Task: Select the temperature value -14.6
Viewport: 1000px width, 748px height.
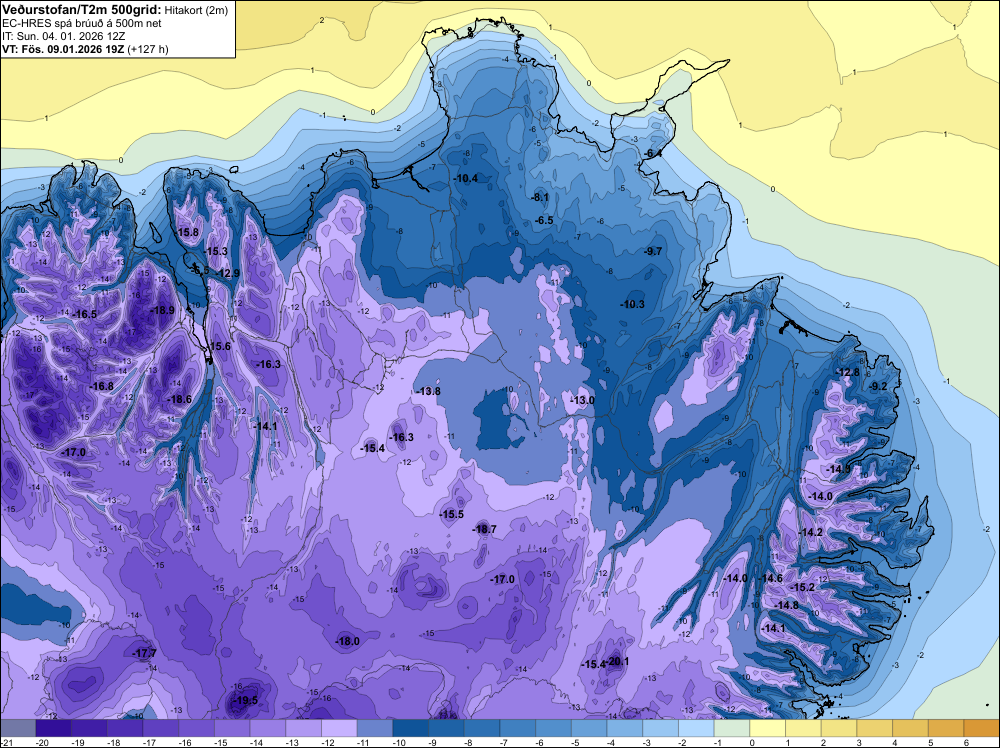Action: tap(770, 578)
